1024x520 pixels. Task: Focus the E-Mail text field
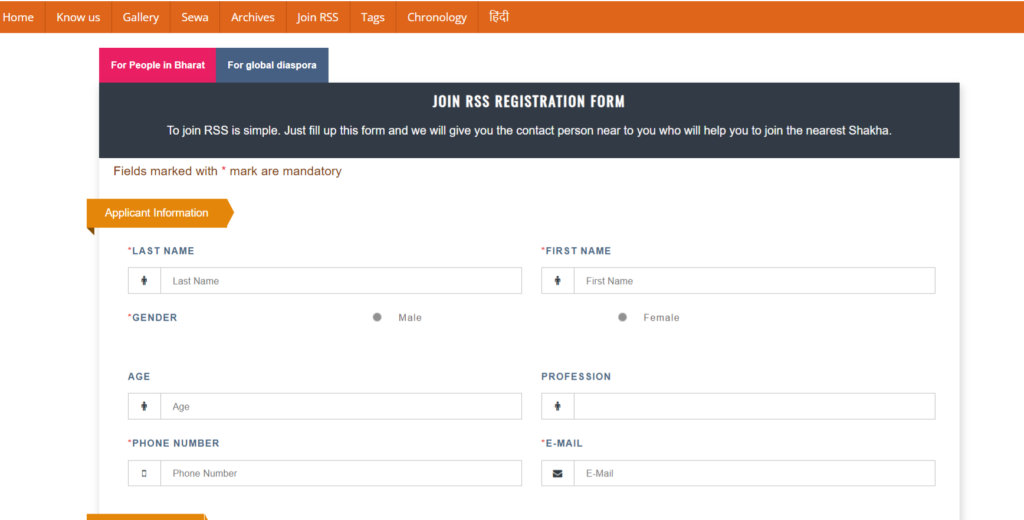pos(754,473)
